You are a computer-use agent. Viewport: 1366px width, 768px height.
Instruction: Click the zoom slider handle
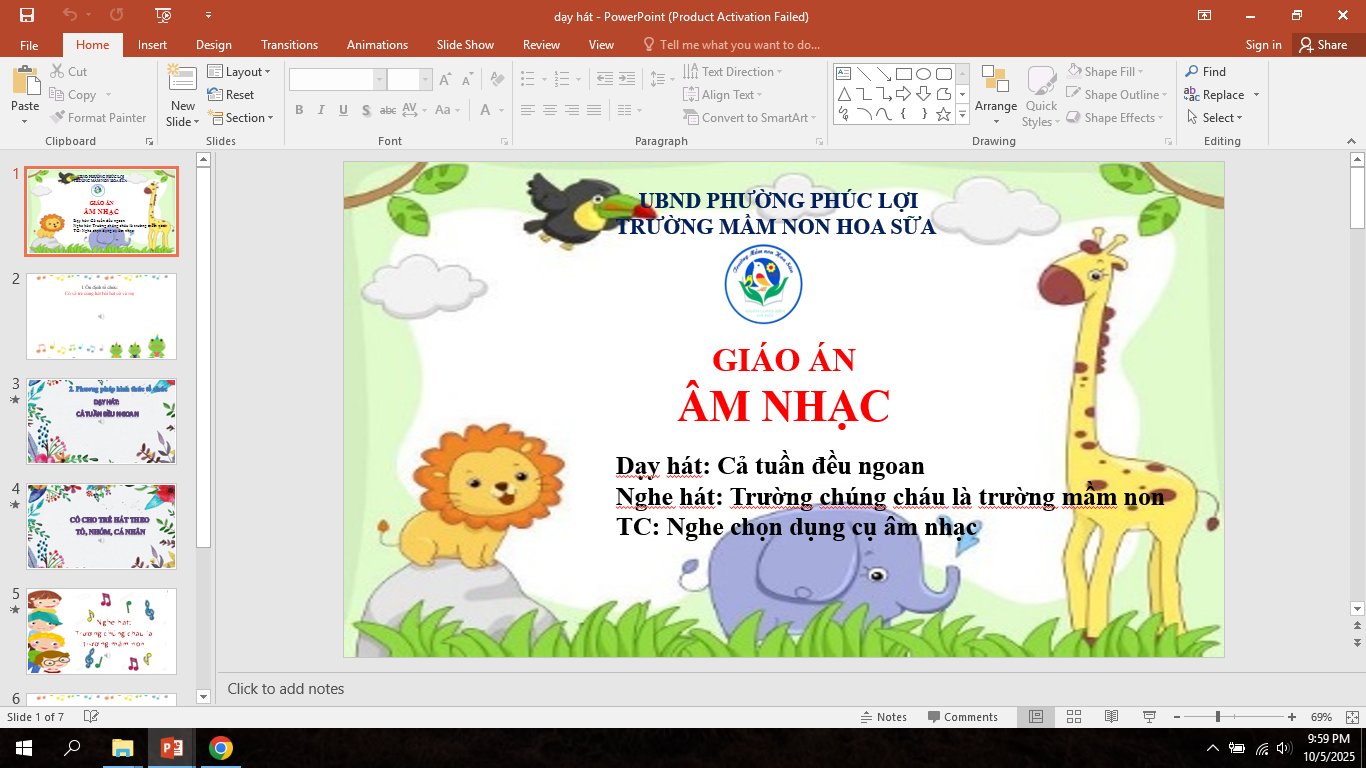tap(1217, 717)
